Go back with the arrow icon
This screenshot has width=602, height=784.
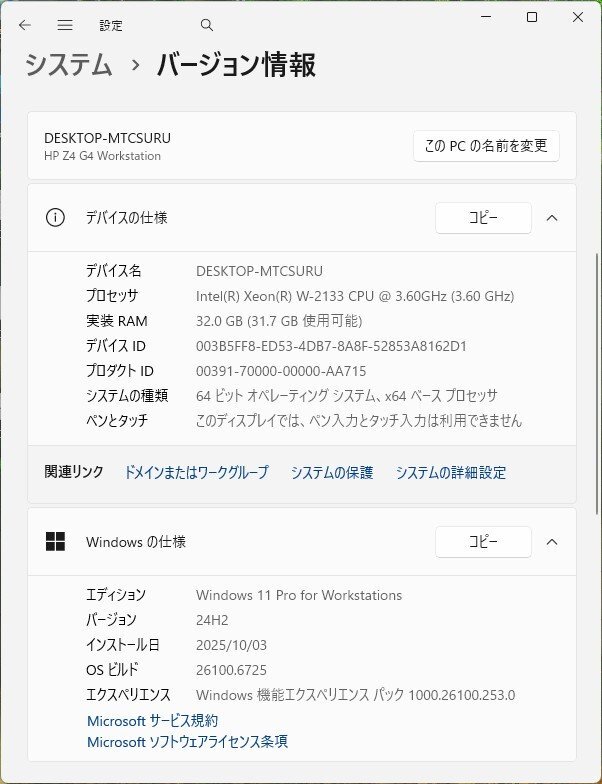pos(24,25)
